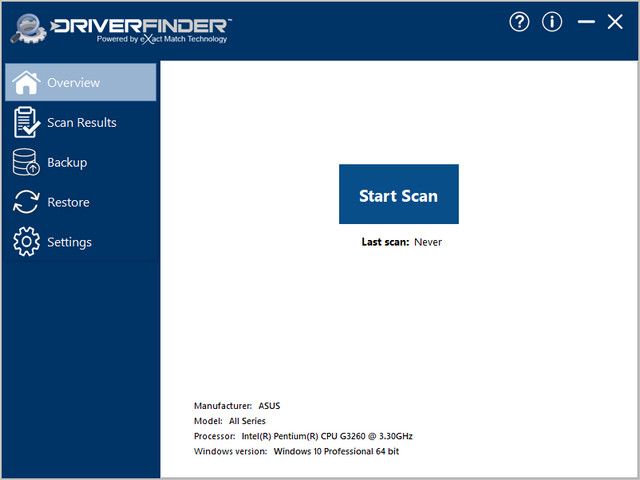Click the Last scan: Never text
Image resolution: width=640 pixels, height=480 pixels.
pyautogui.click(x=401, y=242)
